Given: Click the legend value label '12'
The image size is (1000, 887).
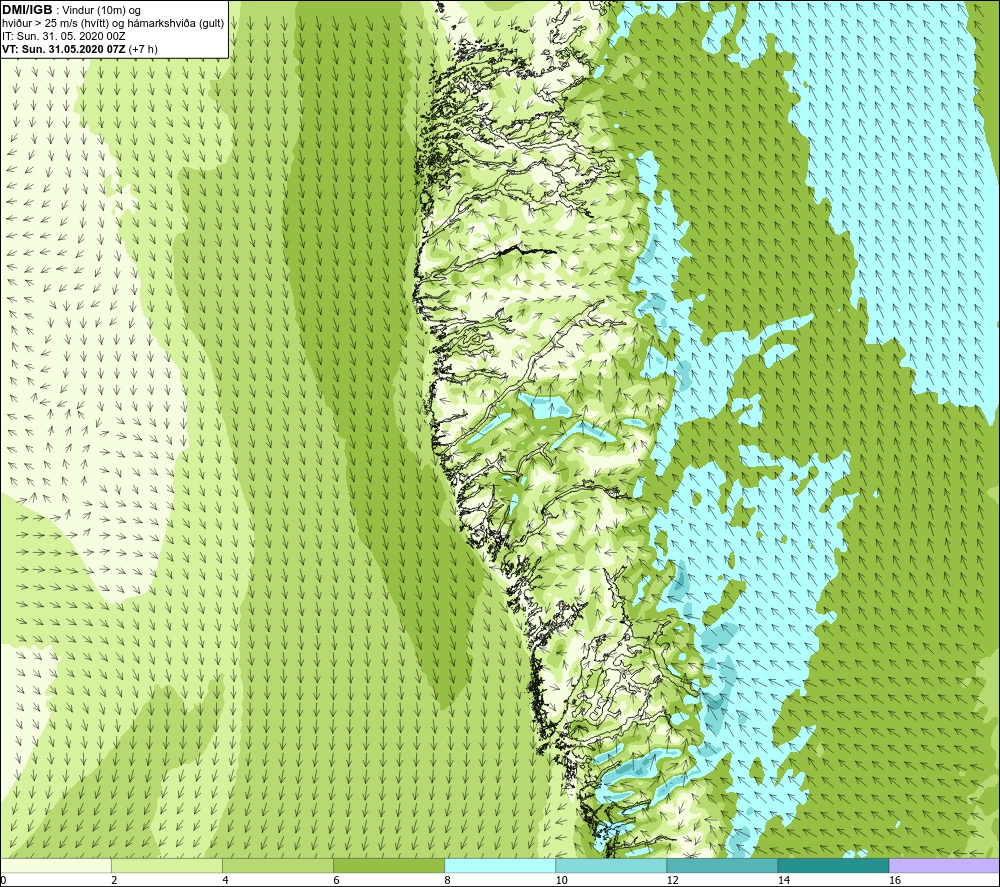Looking at the screenshot, I should tap(672, 880).
